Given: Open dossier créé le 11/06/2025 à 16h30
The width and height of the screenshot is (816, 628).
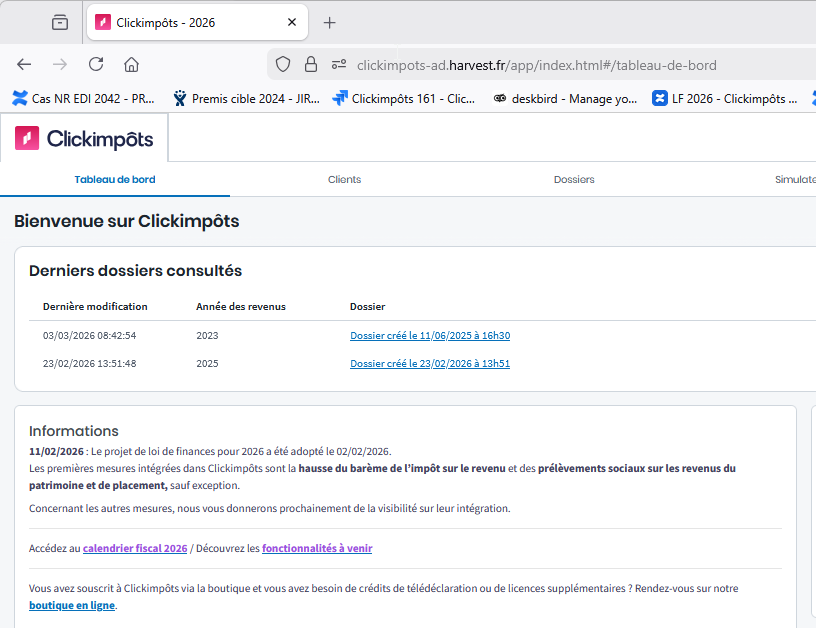Looking at the screenshot, I should [430, 336].
